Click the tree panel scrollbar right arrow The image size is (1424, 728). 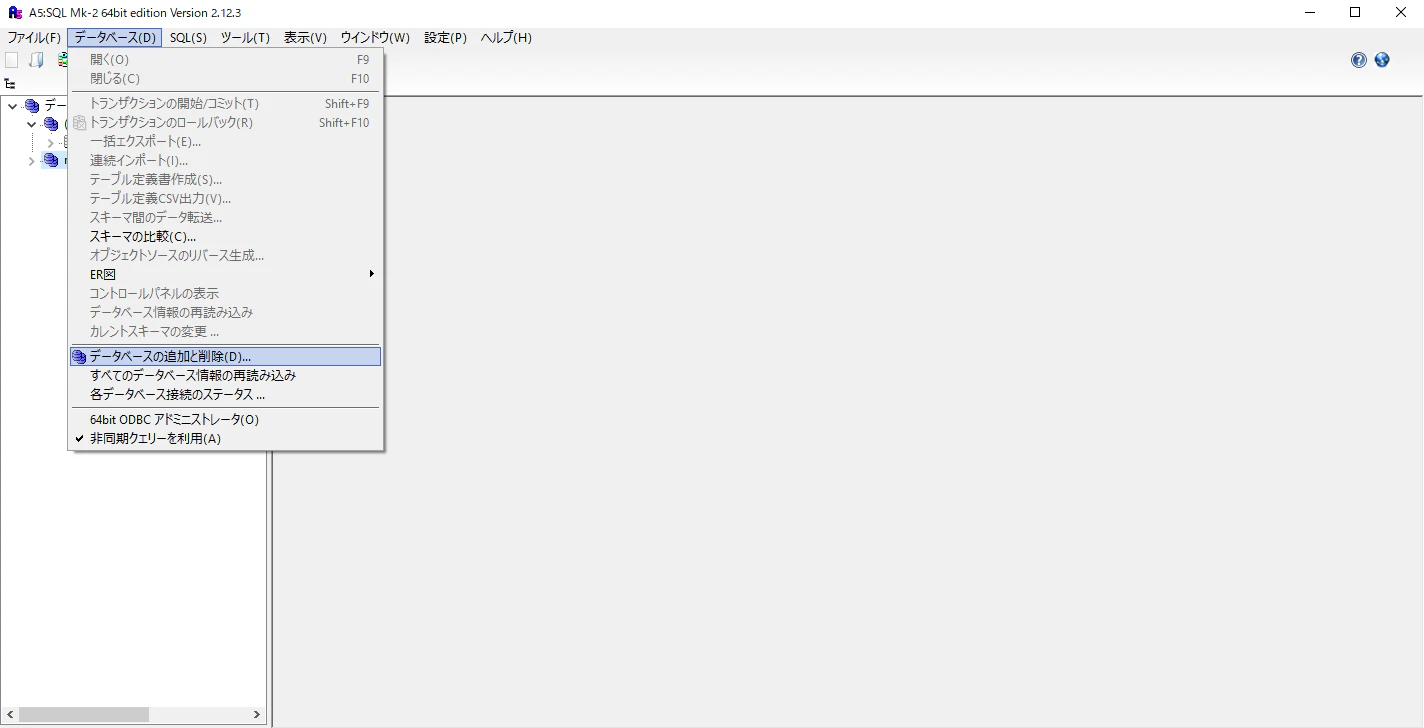coord(257,715)
